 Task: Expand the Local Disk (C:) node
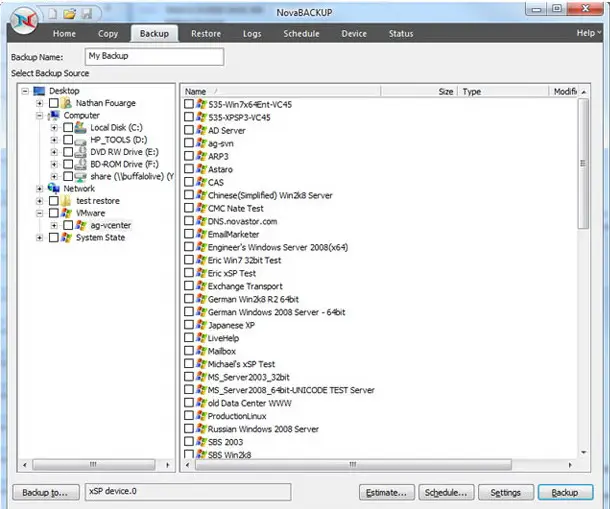54,128
